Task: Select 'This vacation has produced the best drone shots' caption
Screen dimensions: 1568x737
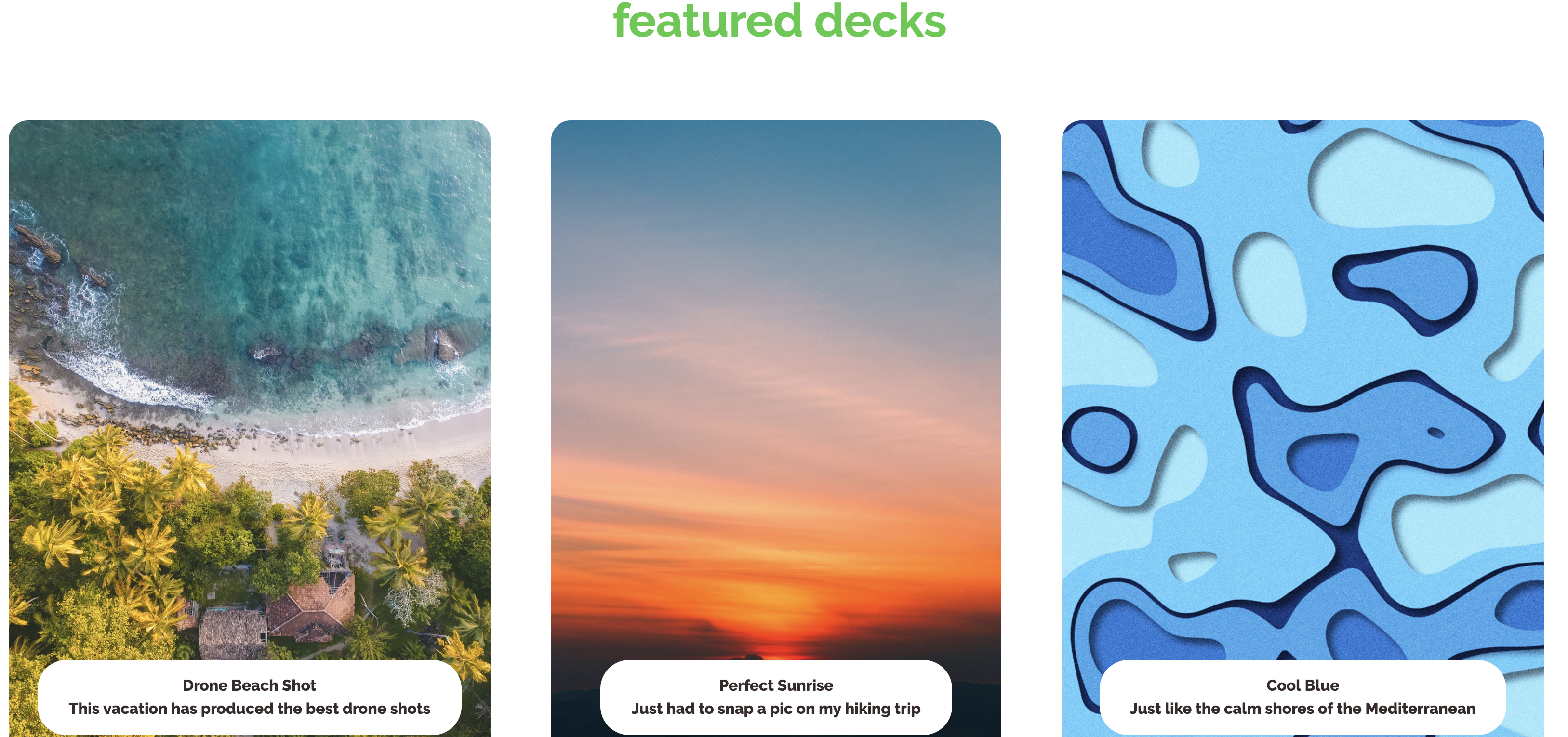Action: coord(249,709)
